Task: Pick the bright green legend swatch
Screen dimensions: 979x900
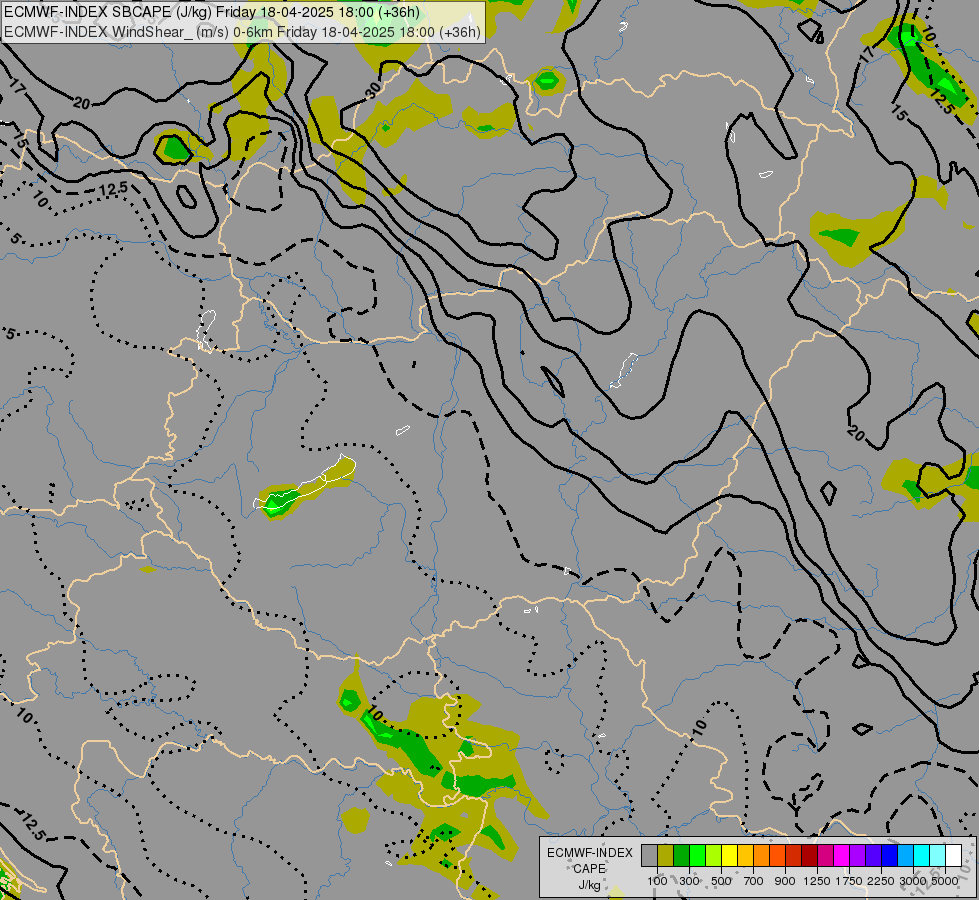Action: pyautogui.click(x=697, y=855)
